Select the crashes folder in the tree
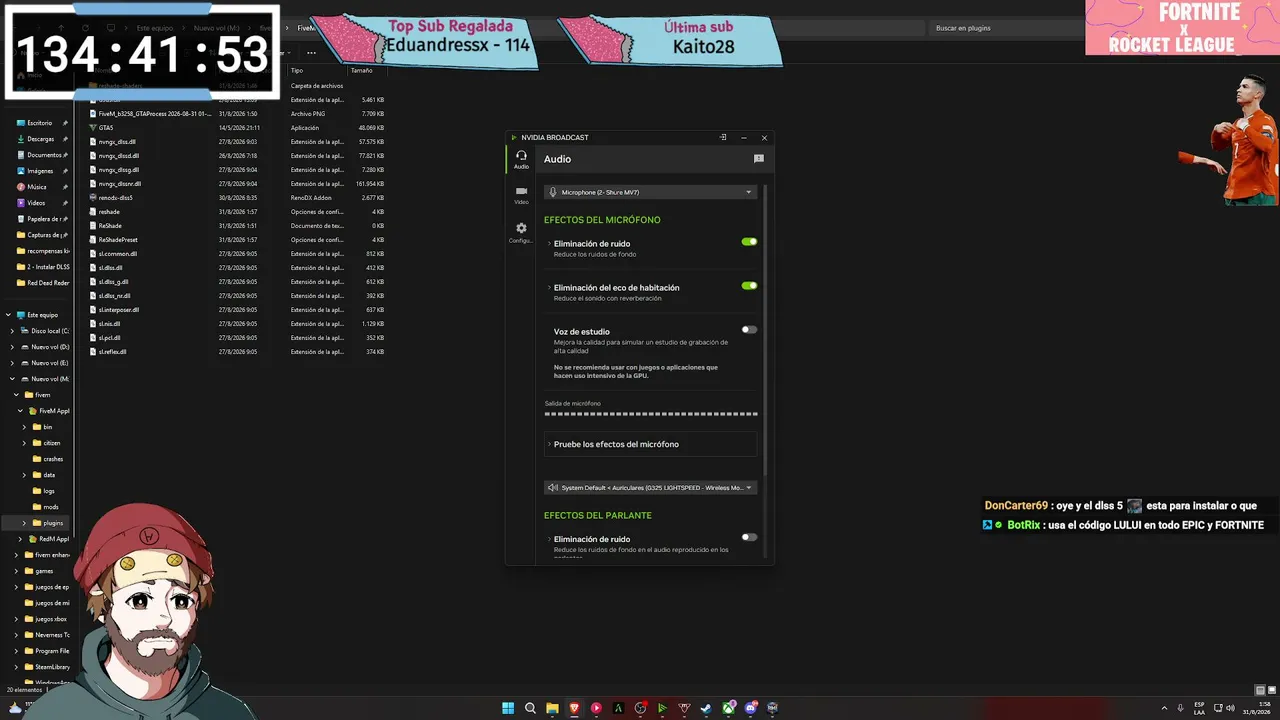 [53, 459]
